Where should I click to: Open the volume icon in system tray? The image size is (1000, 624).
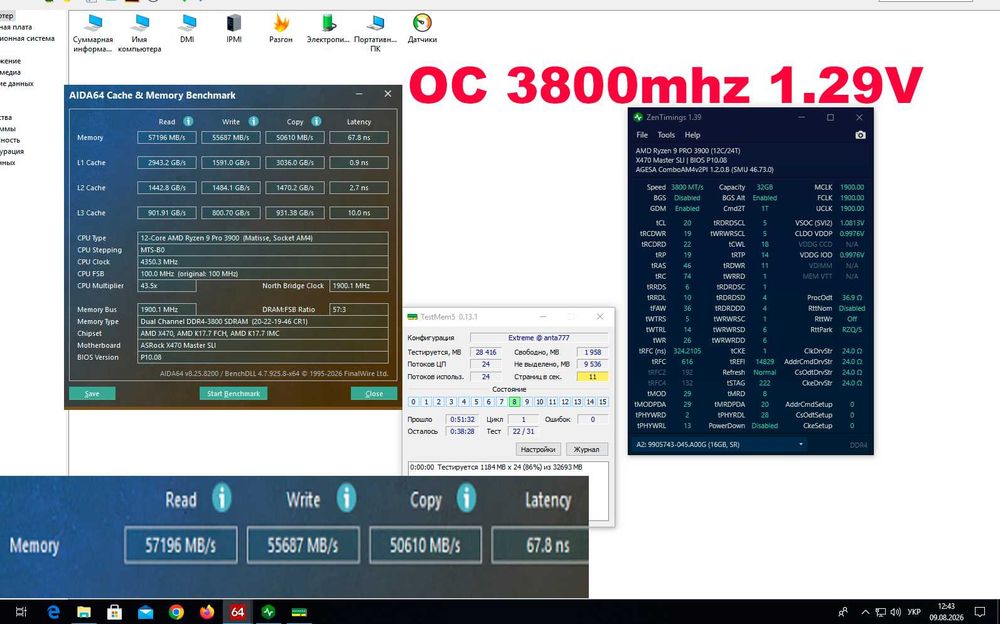[895, 612]
